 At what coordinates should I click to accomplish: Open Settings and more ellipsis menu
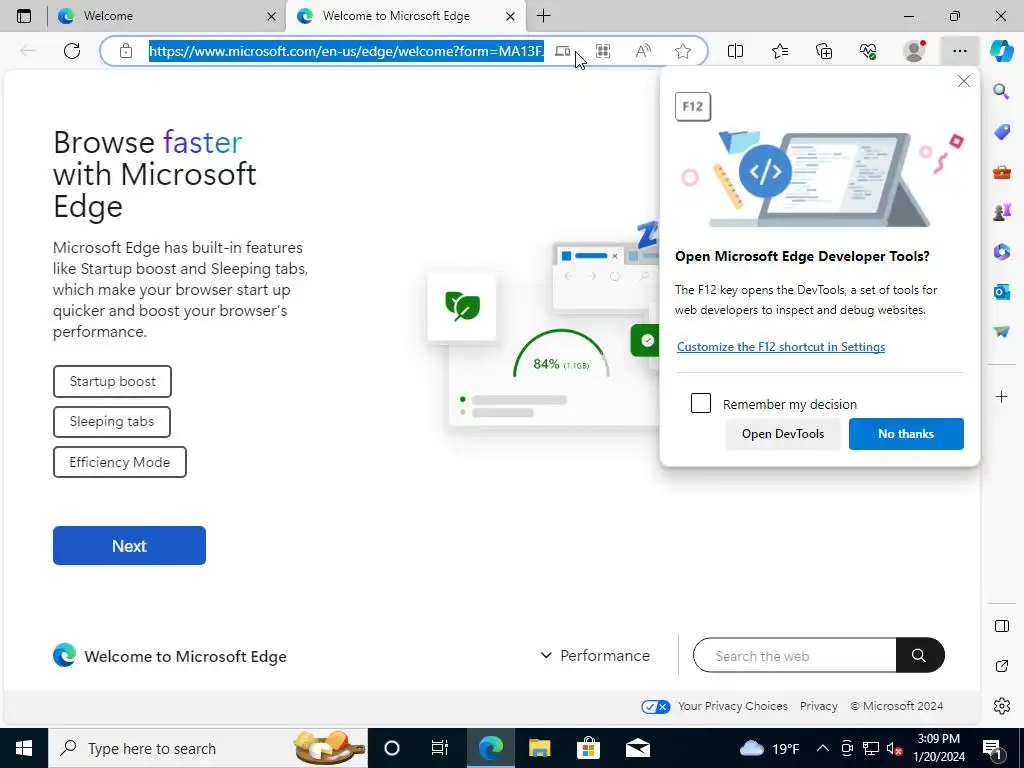959,51
